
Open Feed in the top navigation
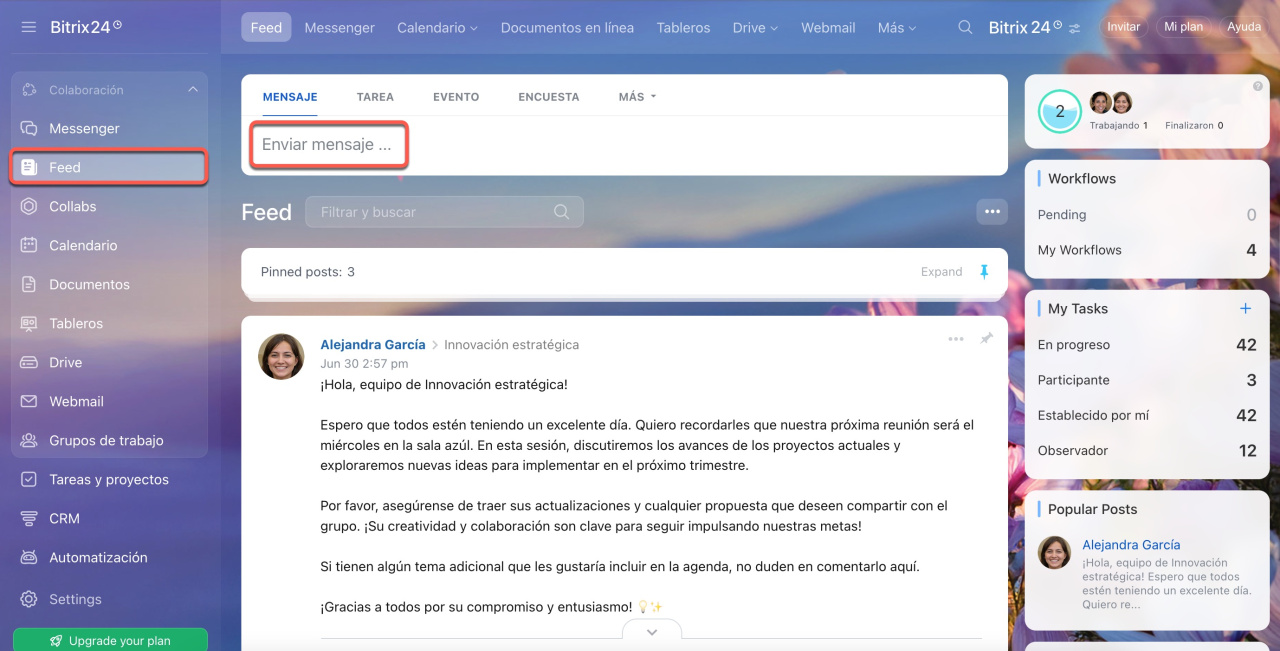pyautogui.click(x=266, y=28)
